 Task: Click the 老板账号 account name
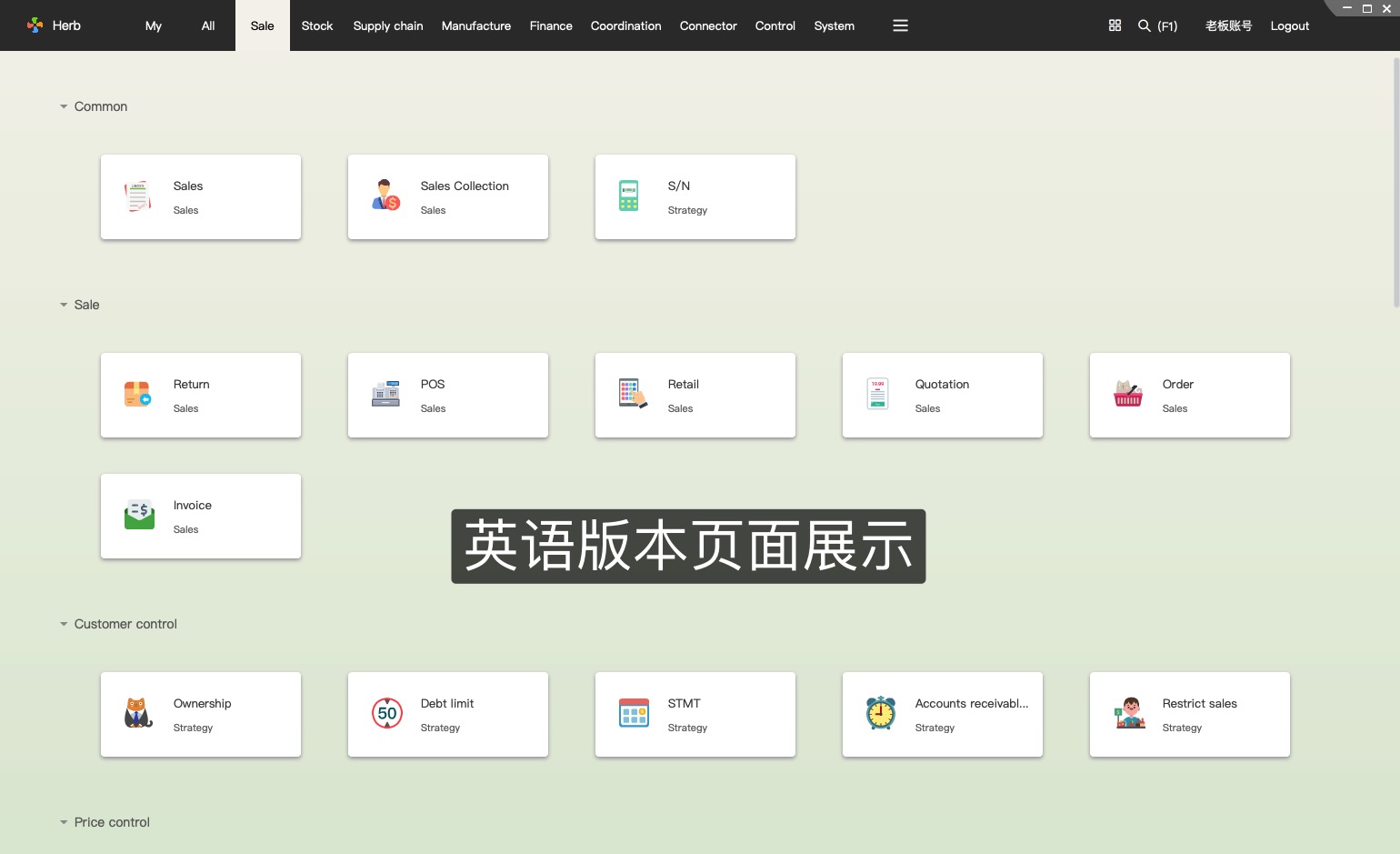coord(1229,25)
